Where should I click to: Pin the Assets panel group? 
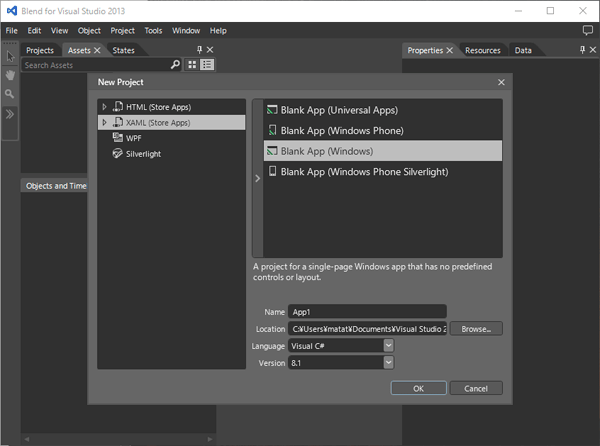[x=199, y=50]
